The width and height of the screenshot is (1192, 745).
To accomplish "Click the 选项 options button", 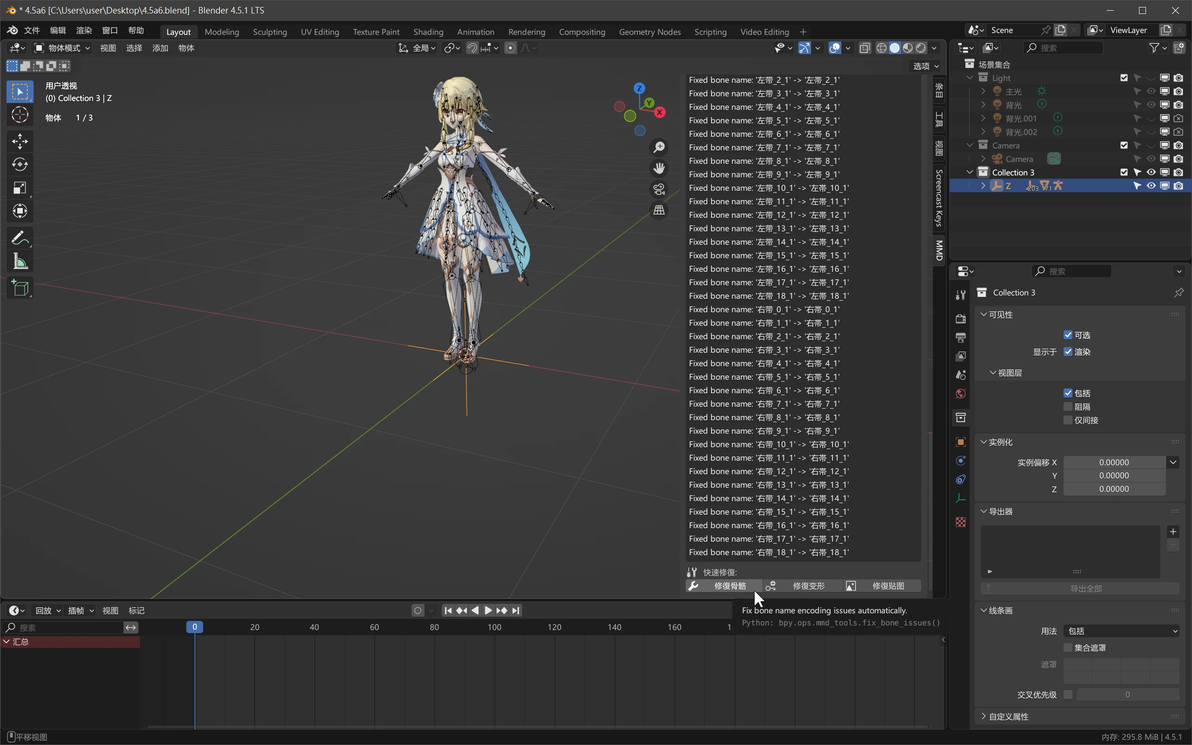I will [926, 66].
